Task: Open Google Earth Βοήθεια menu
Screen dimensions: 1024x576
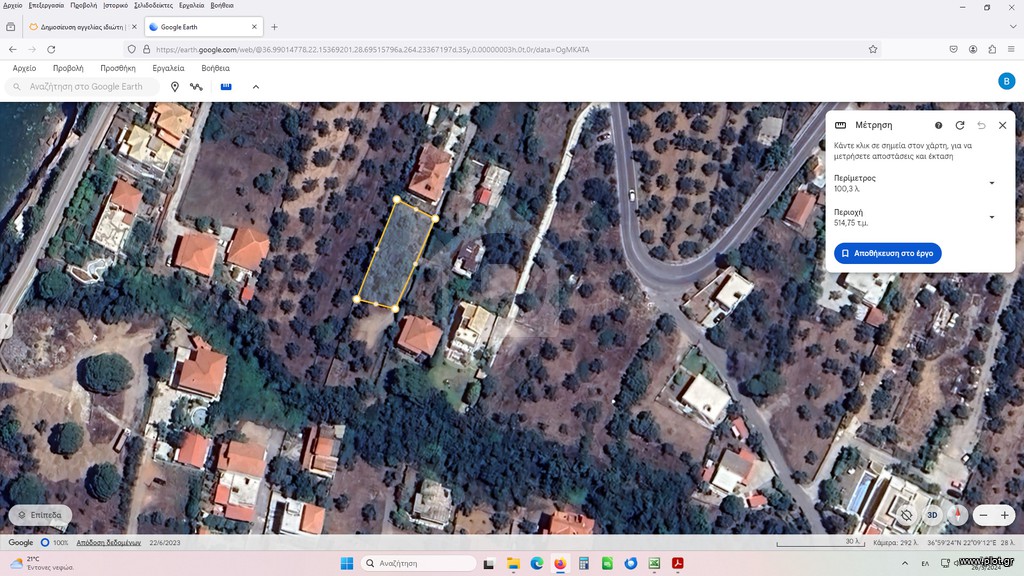Action: tap(216, 68)
